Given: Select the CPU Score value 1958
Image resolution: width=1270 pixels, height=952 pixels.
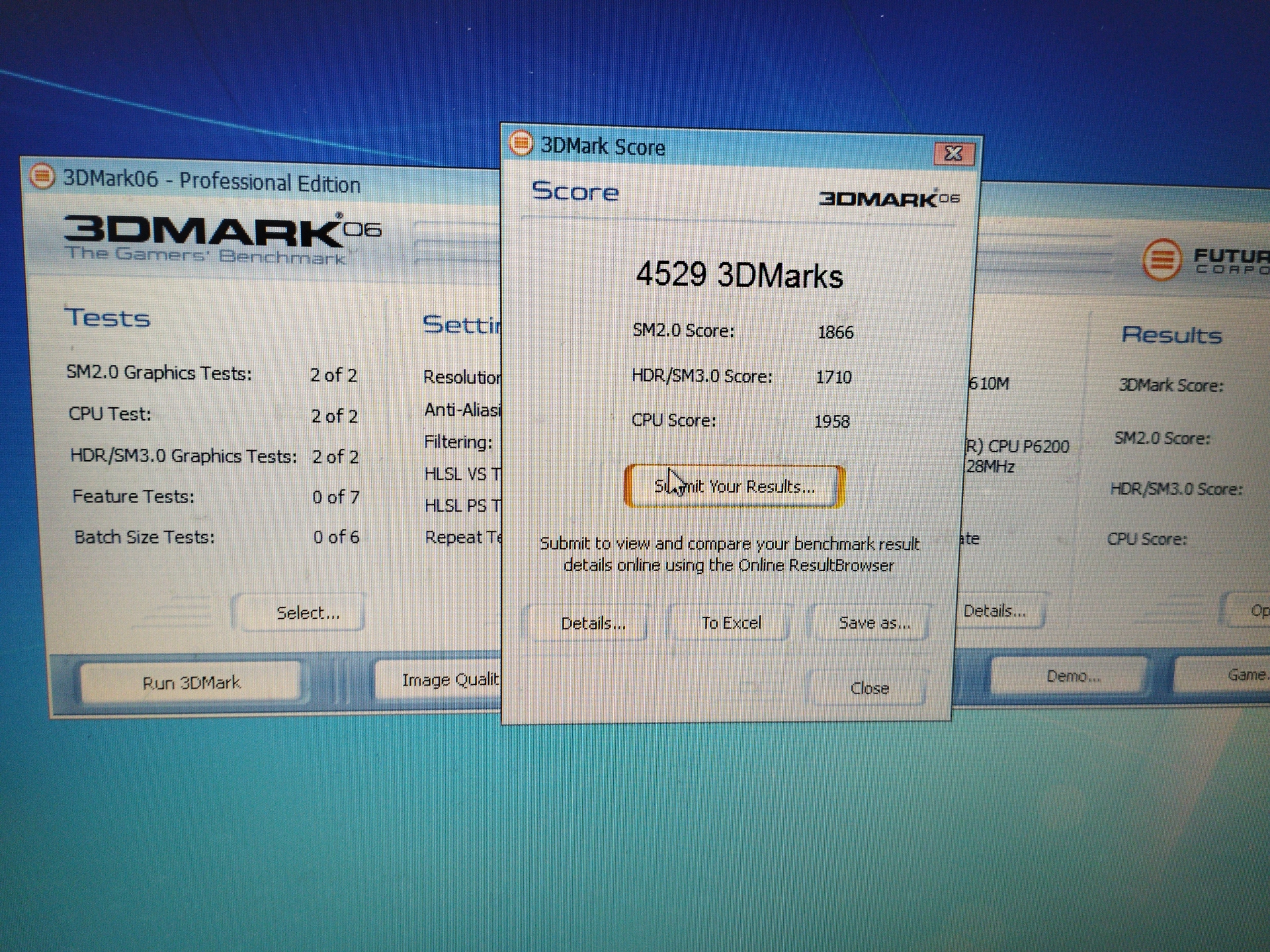Looking at the screenshot, I should (831, 421).
